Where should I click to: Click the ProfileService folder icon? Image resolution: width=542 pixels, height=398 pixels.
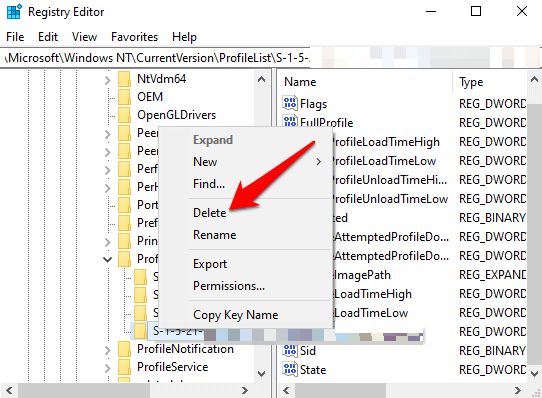(x=124, y=367)
